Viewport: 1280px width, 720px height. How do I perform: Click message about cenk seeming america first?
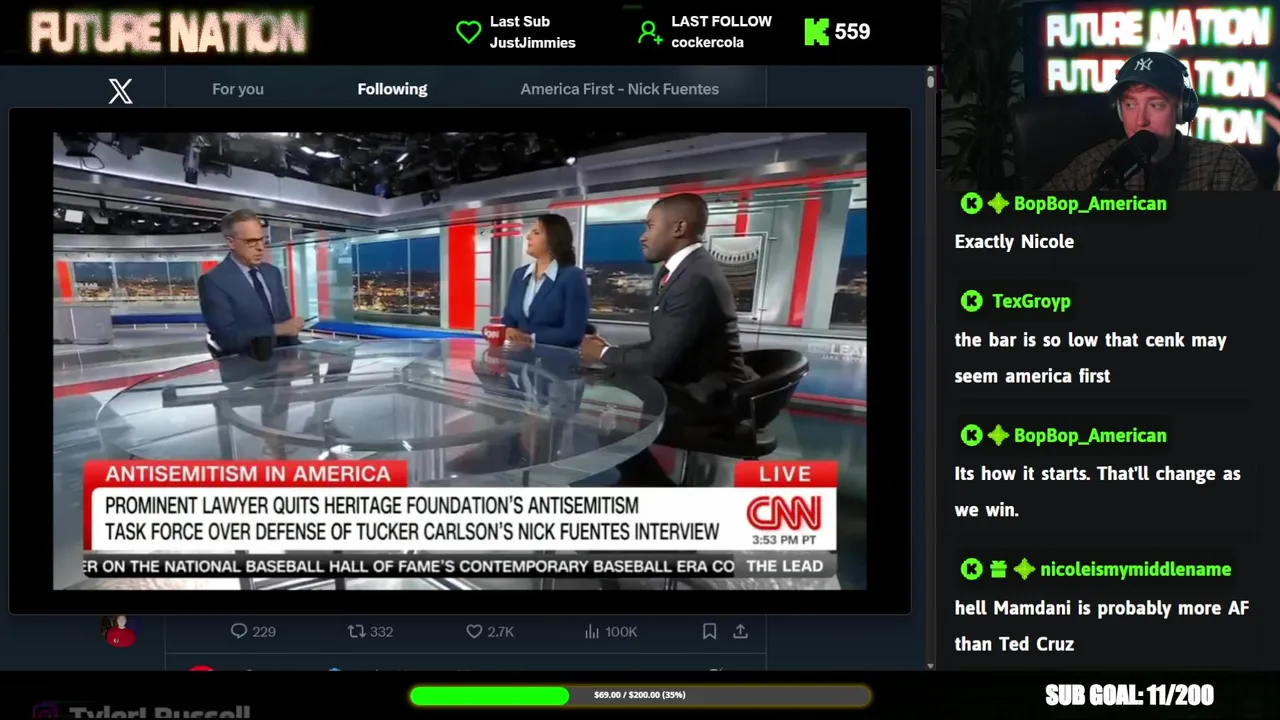click(x=1090, y=358)
